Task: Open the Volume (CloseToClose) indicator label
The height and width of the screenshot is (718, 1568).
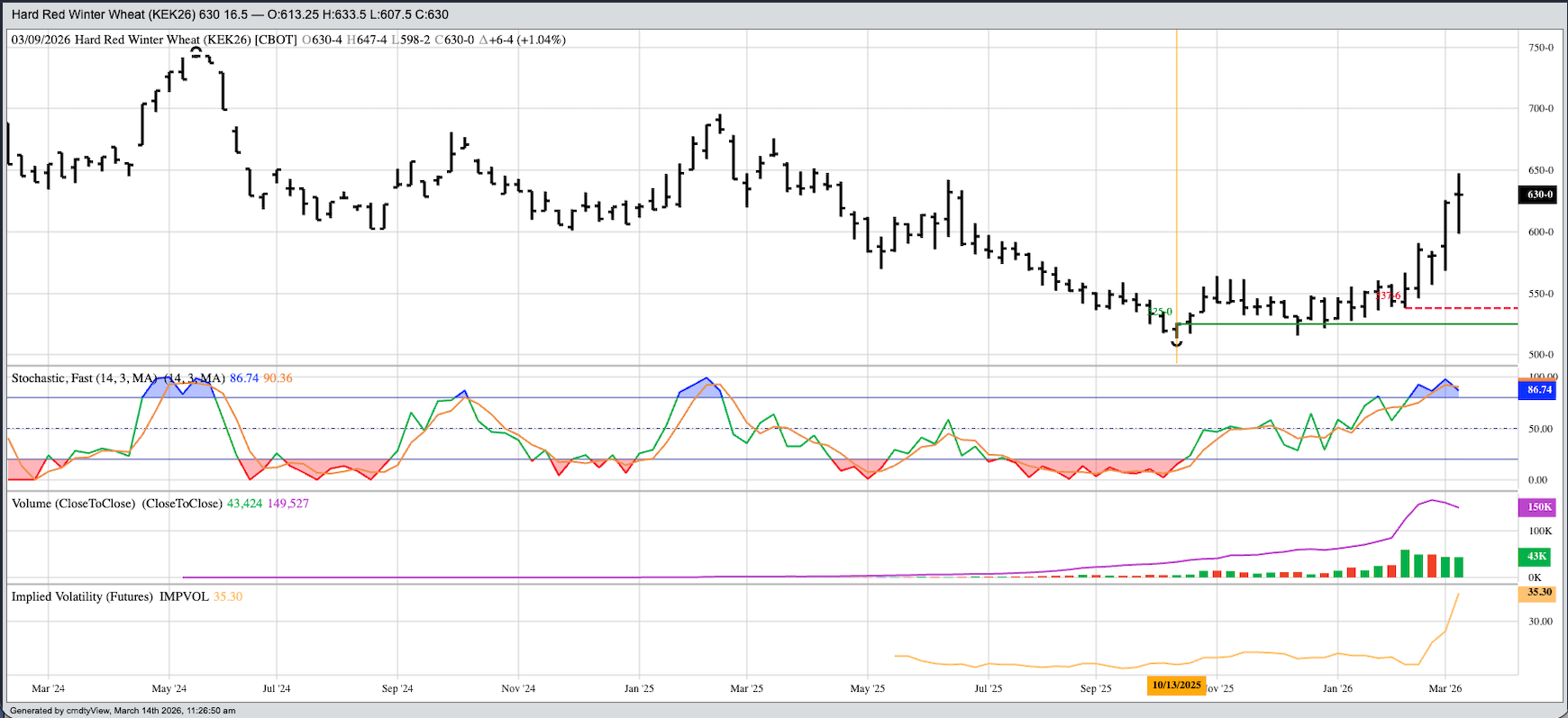Action: 116,504
